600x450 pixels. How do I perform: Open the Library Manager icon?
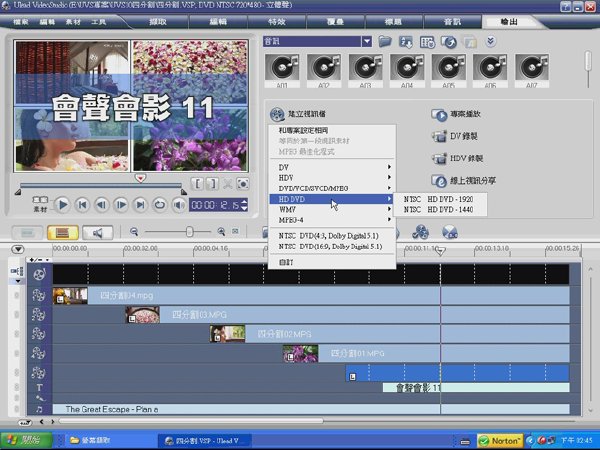(427, 42)
